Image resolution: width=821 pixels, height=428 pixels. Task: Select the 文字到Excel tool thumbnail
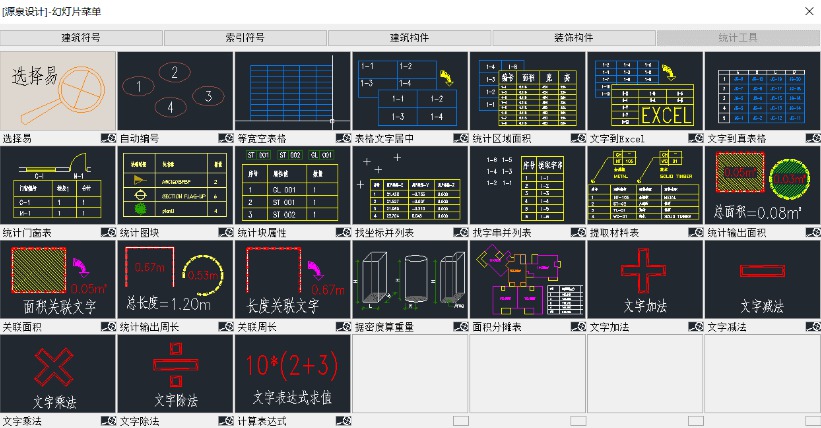645,91
